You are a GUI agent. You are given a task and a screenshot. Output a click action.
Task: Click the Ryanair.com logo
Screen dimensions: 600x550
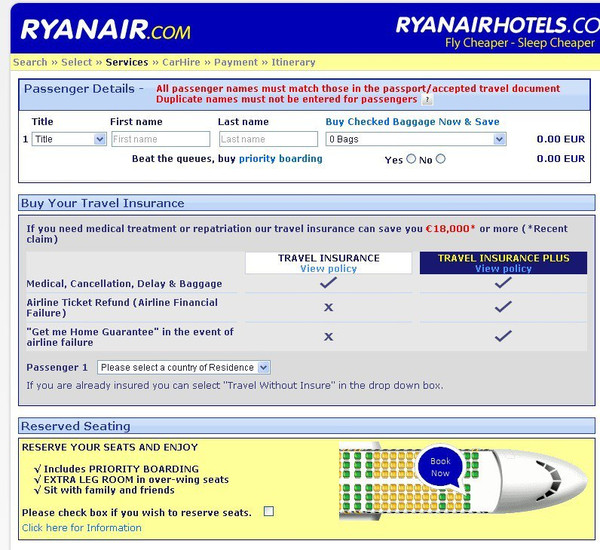pyautogui.click(x=105, y=29)
